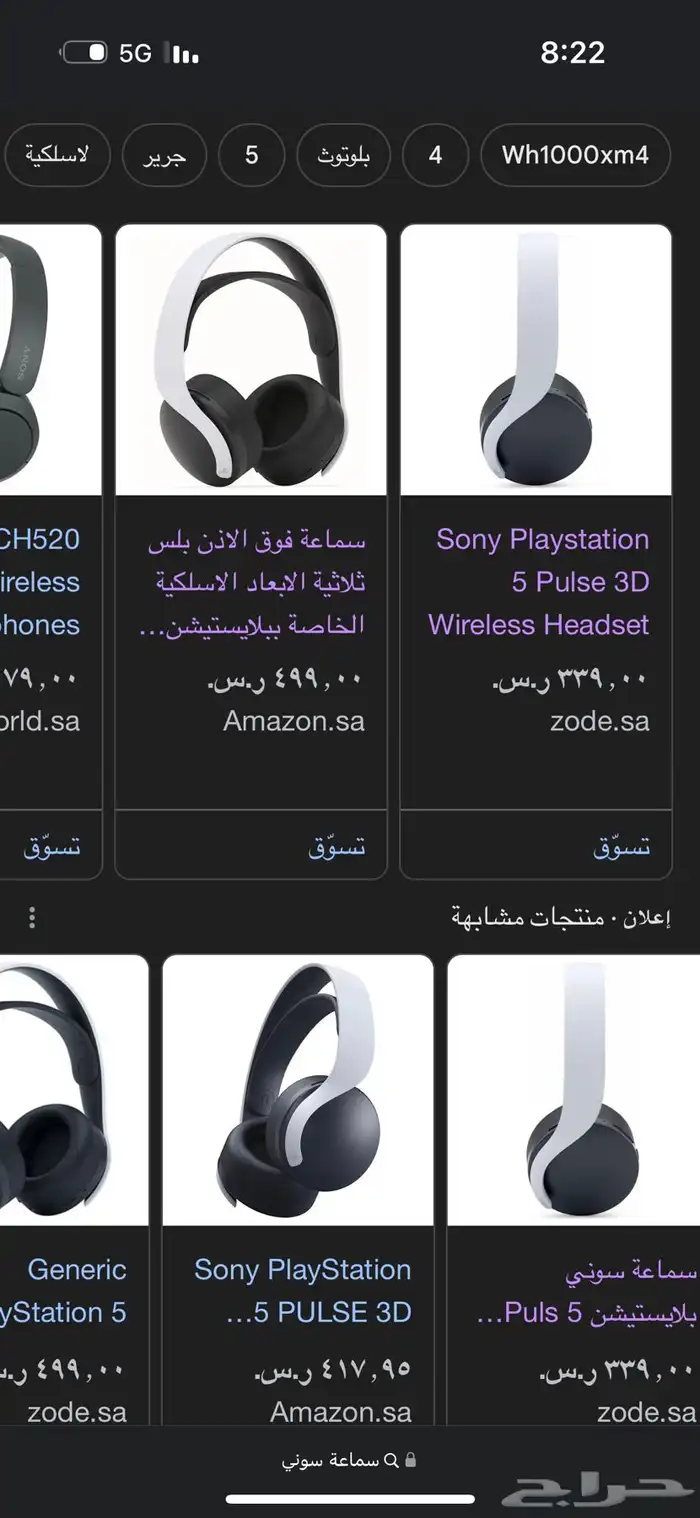Open the three-dot ad options menu
The height and width of the screenshot is (1518, 700).
32,917
